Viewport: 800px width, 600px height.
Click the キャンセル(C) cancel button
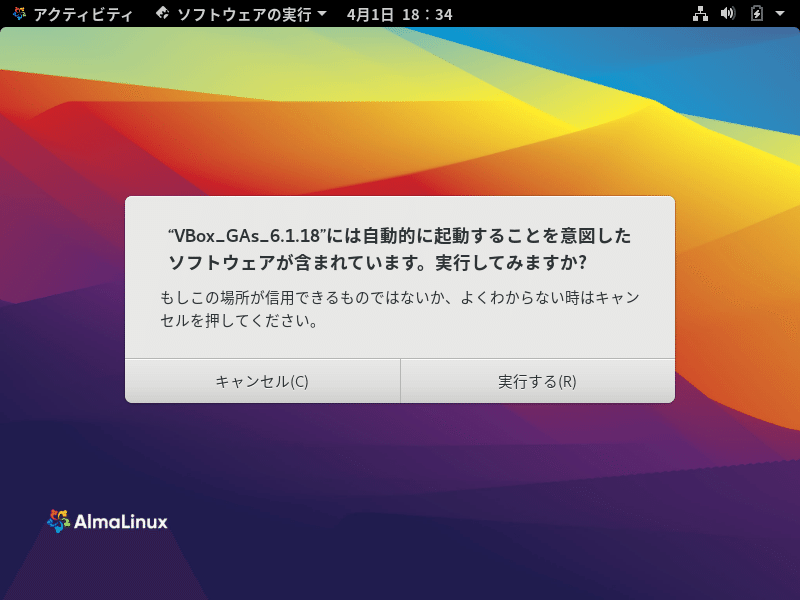click(262, 381)
